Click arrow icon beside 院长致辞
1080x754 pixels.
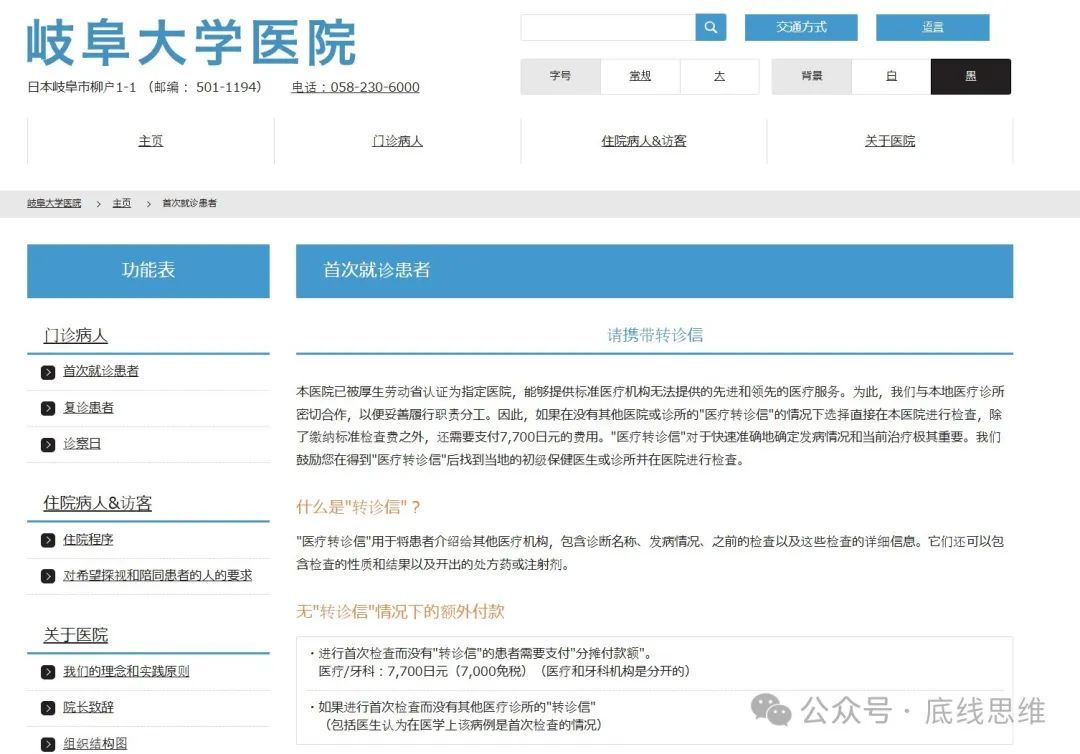pos(48,708)
